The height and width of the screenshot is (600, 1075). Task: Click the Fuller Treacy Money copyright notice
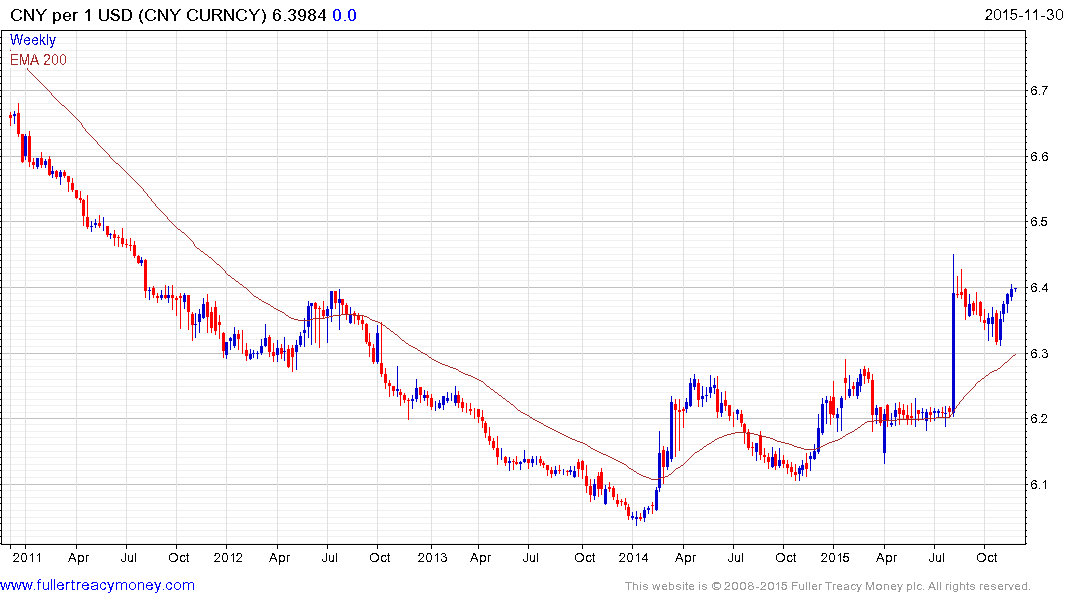pos(827,586)
